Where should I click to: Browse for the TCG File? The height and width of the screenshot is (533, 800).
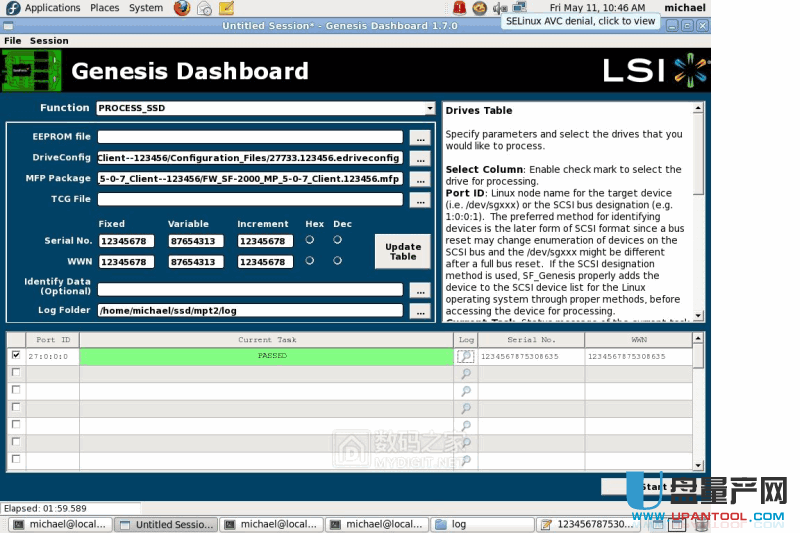pos(421,200)
